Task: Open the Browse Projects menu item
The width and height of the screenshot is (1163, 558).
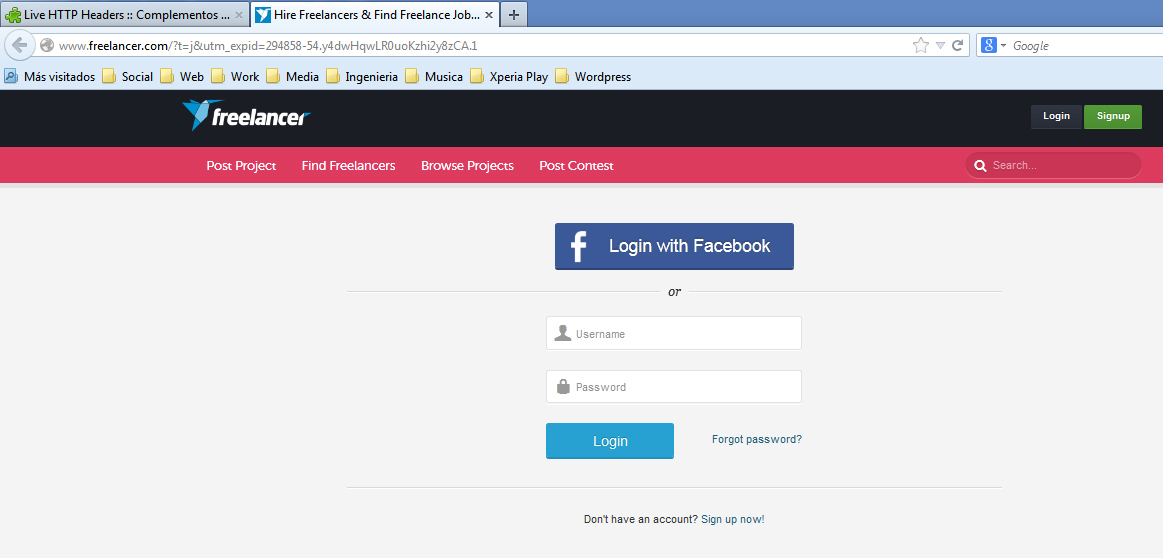Action: (467, 165)
